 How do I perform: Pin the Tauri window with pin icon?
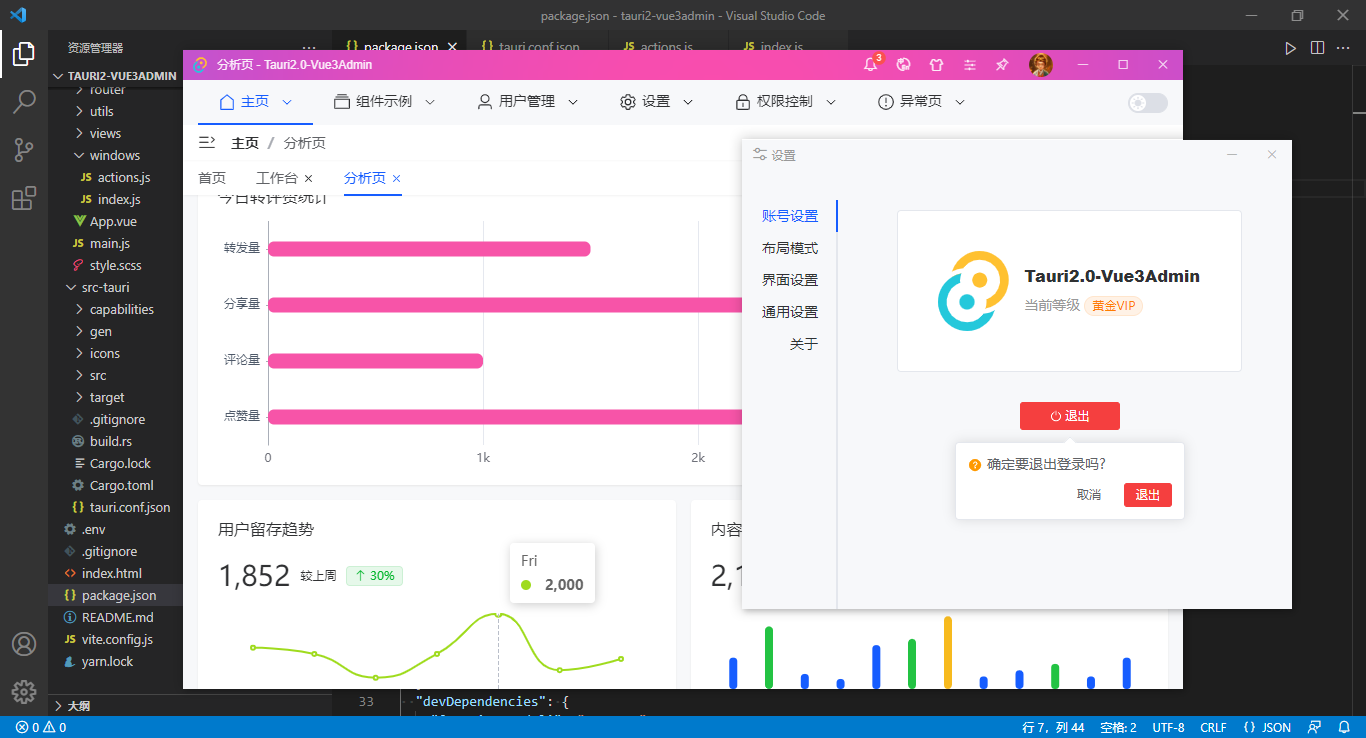click(1002, 65)
